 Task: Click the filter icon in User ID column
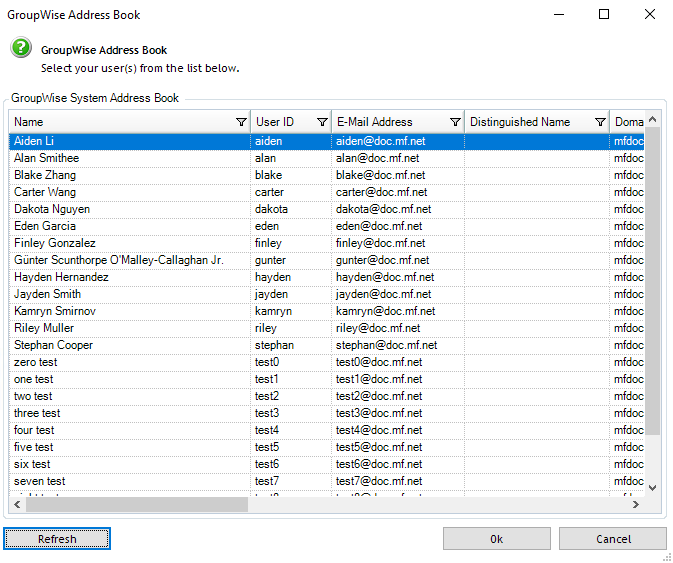[322, 122]
